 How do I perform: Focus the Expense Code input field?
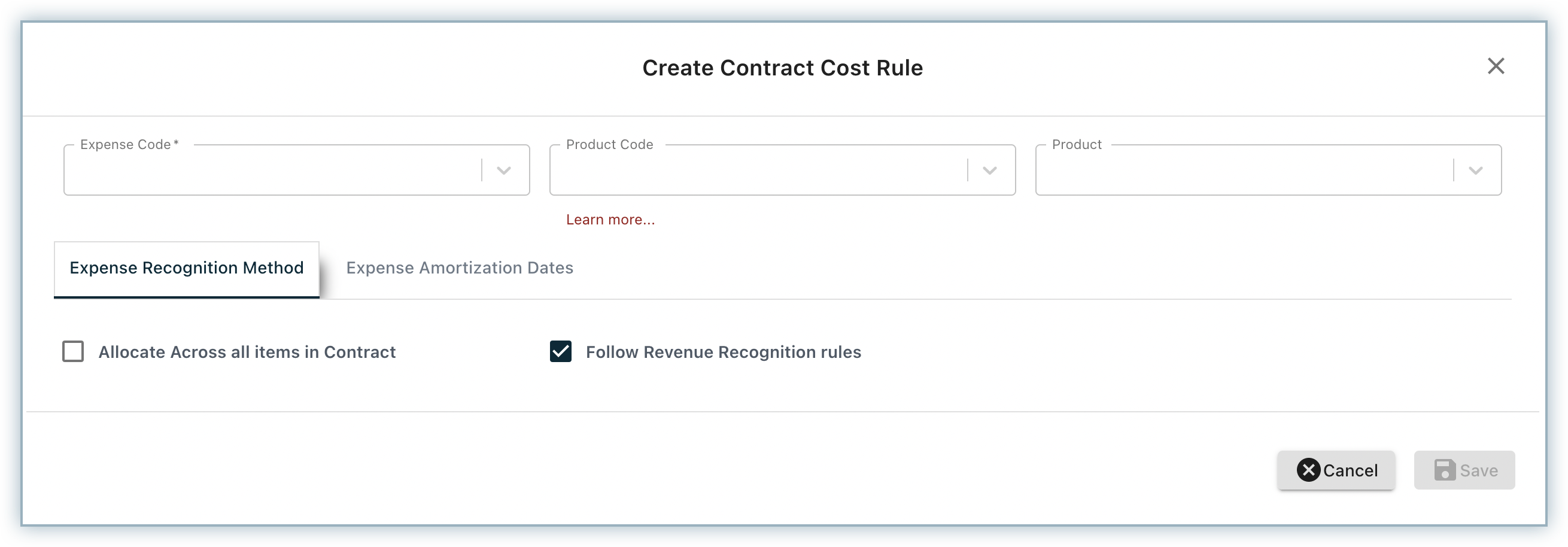pyautogui.click(x=272, y=170)
